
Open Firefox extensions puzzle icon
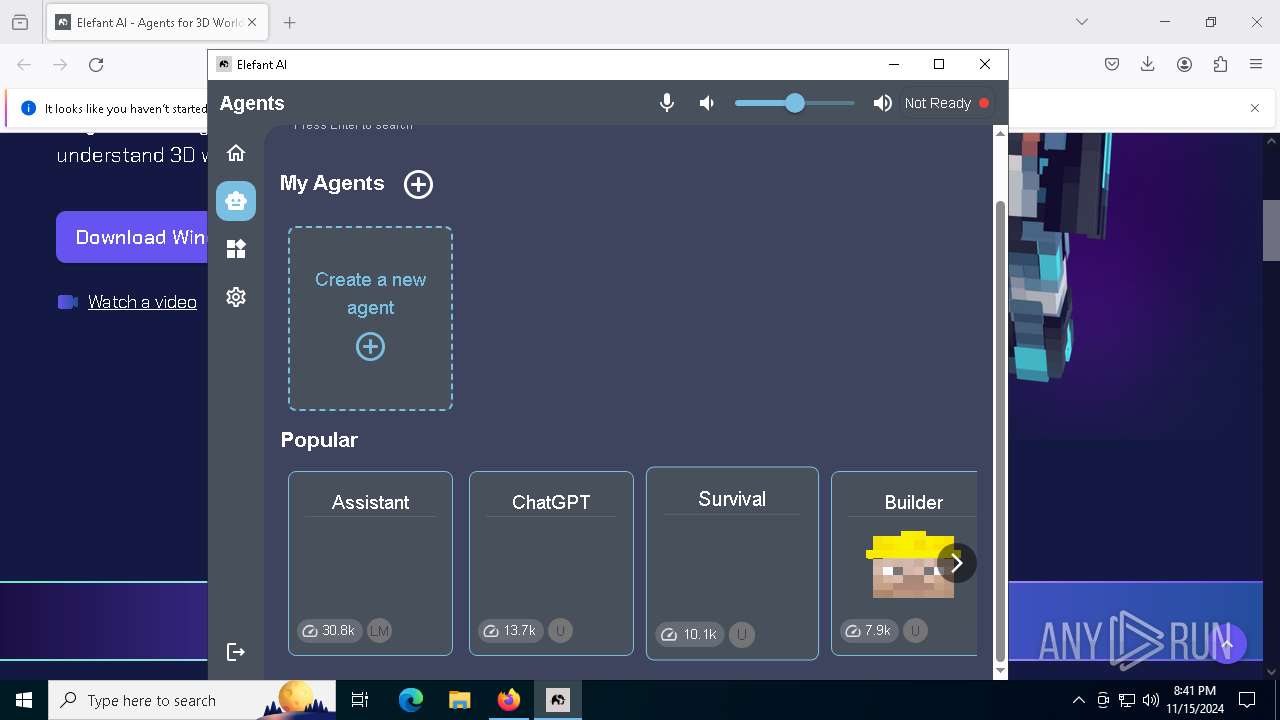click(1220, 64)
